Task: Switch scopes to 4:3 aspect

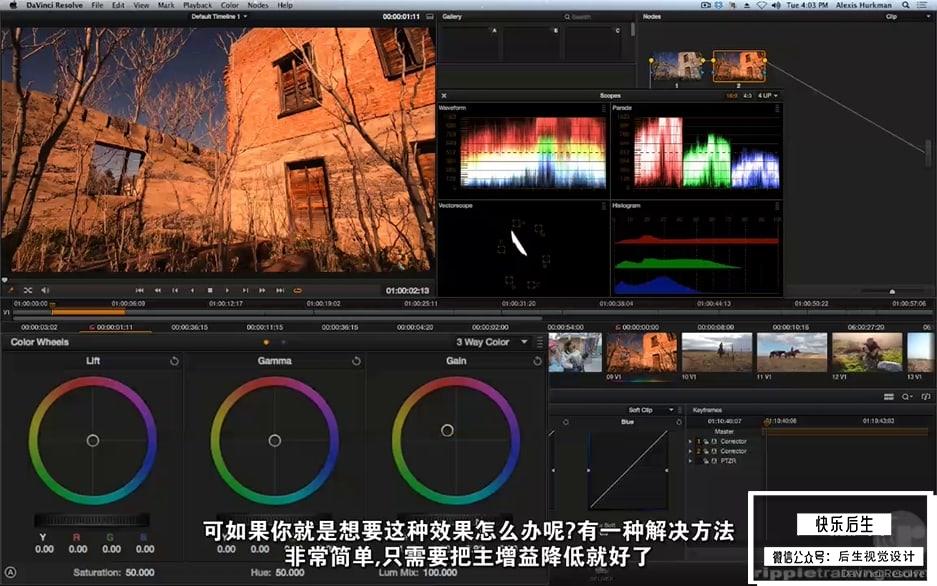Action: pos(747,96)
